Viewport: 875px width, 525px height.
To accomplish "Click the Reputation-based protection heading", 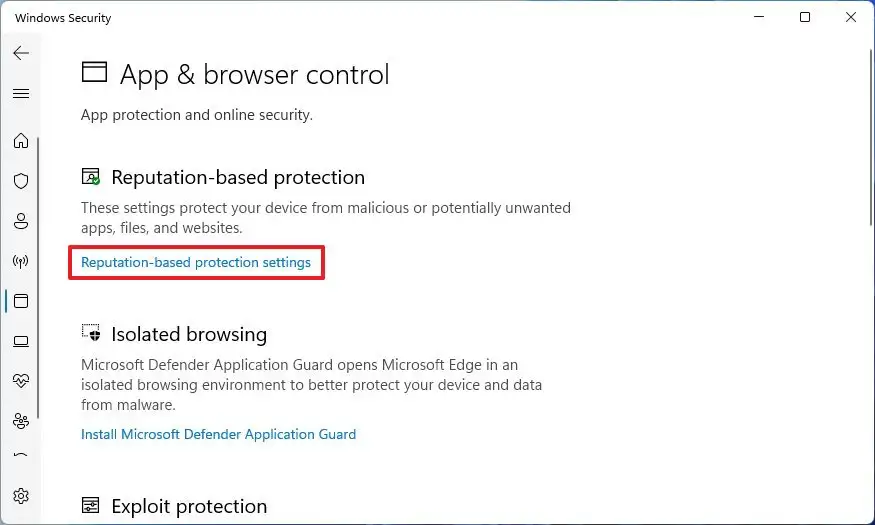I will click(238, 177).
